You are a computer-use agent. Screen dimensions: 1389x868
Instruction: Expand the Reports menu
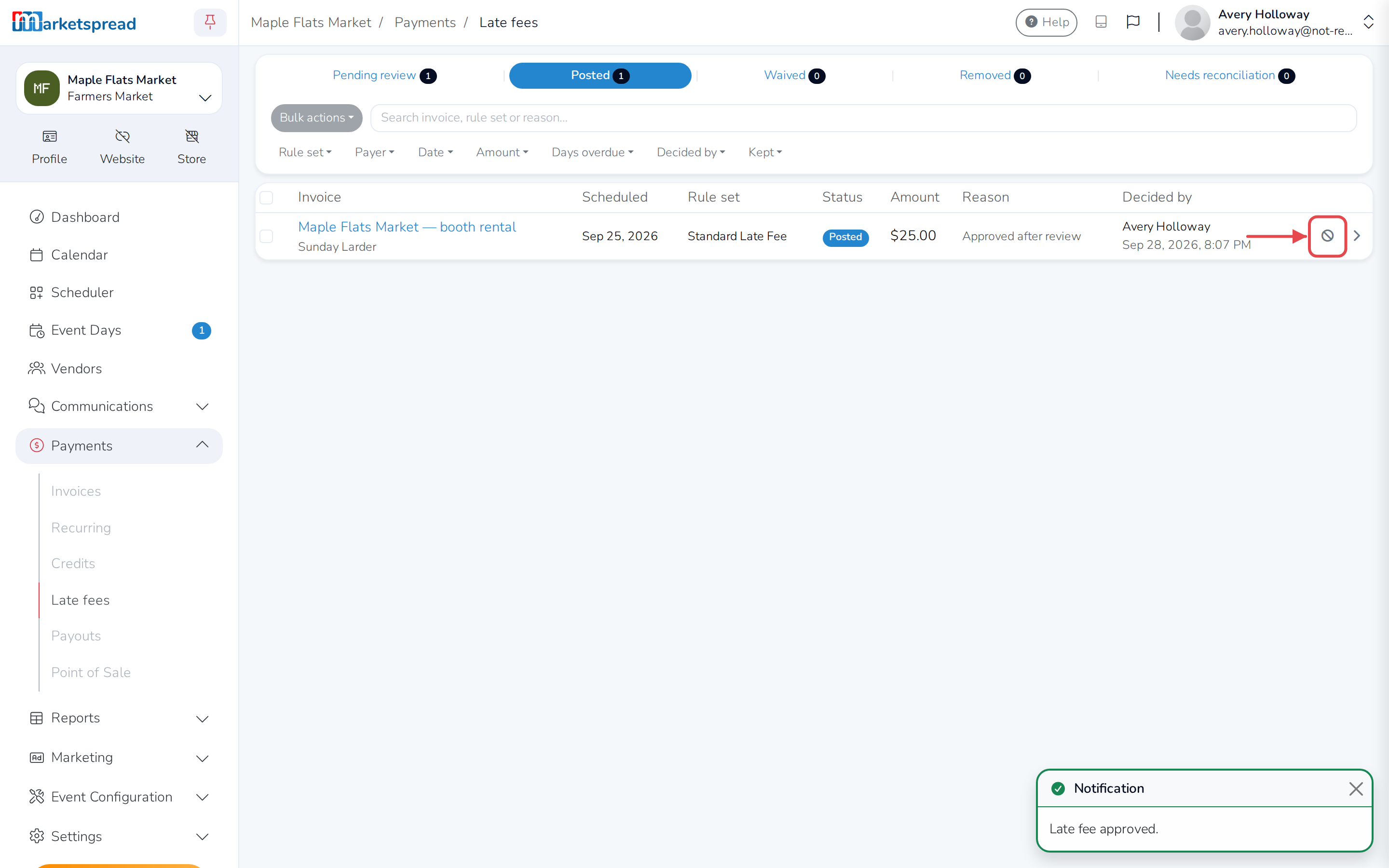point(119,718)
